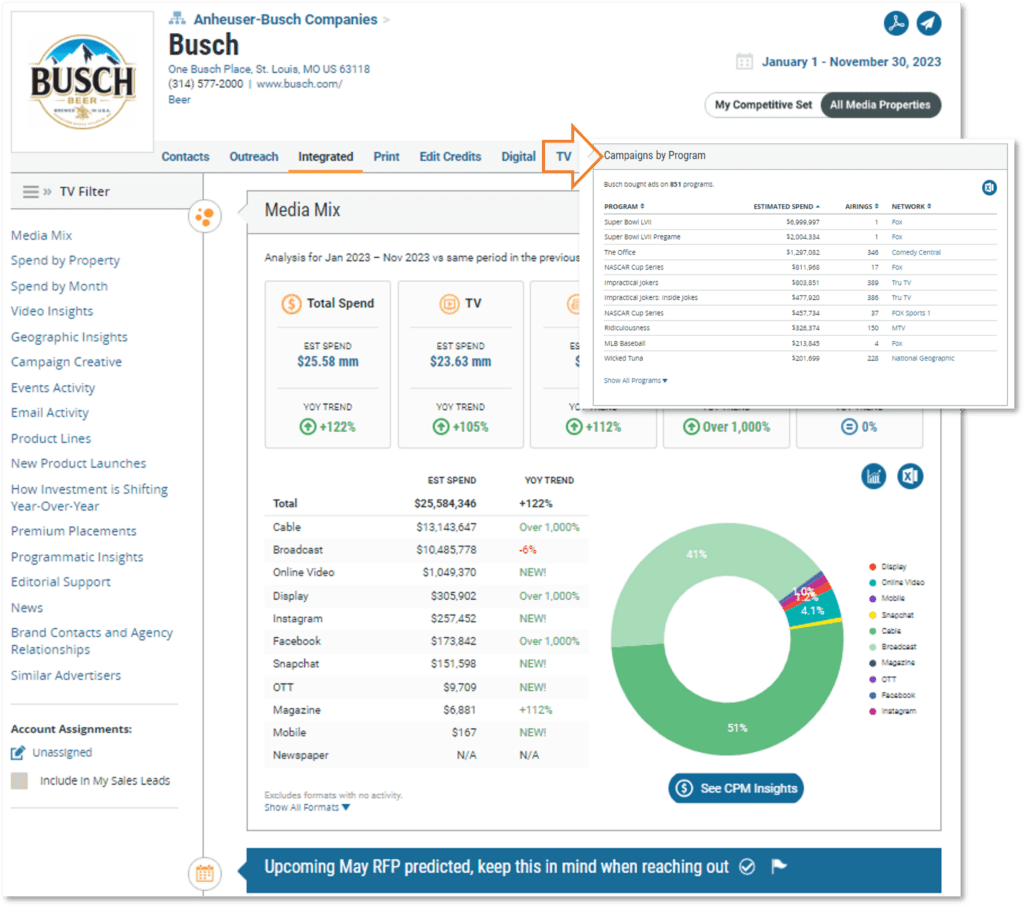
Task: Select the TV tab
Action: [564, 157]
